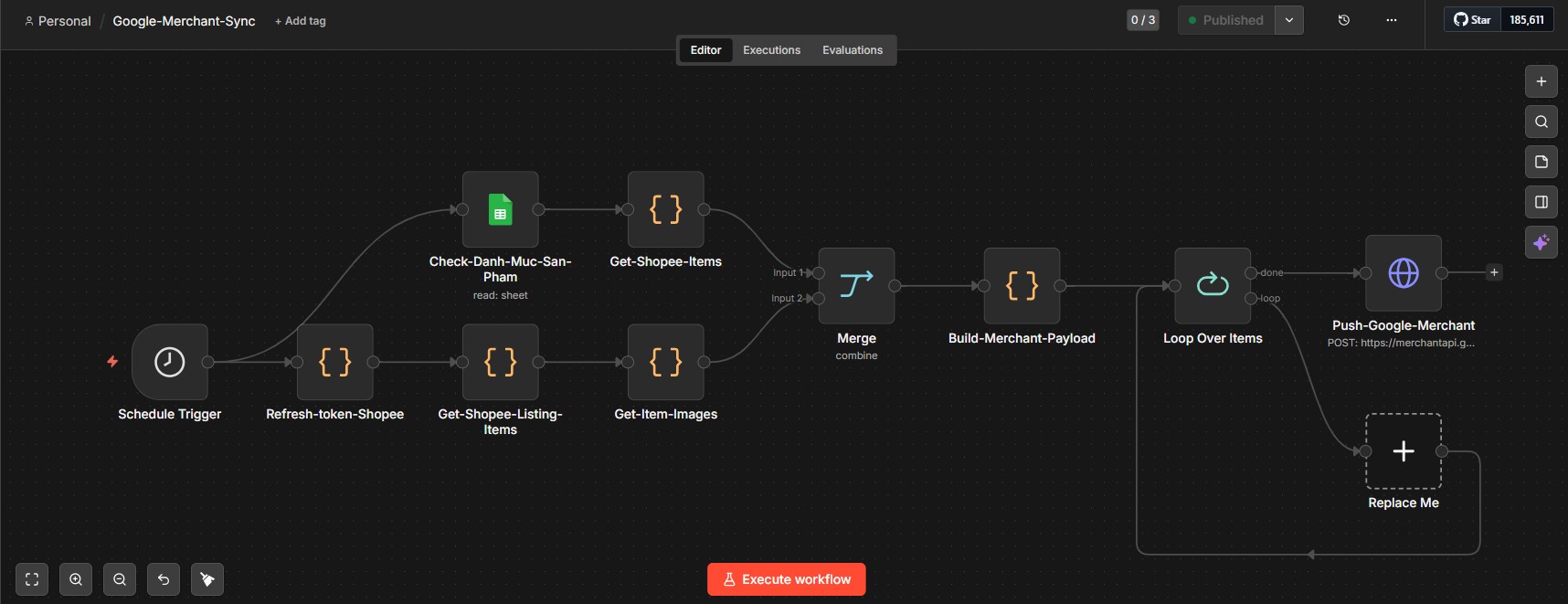The image size is (1568, 604).
Task: Select the Build-Merchant-Payload code node
Action: tap(1022, 286)
